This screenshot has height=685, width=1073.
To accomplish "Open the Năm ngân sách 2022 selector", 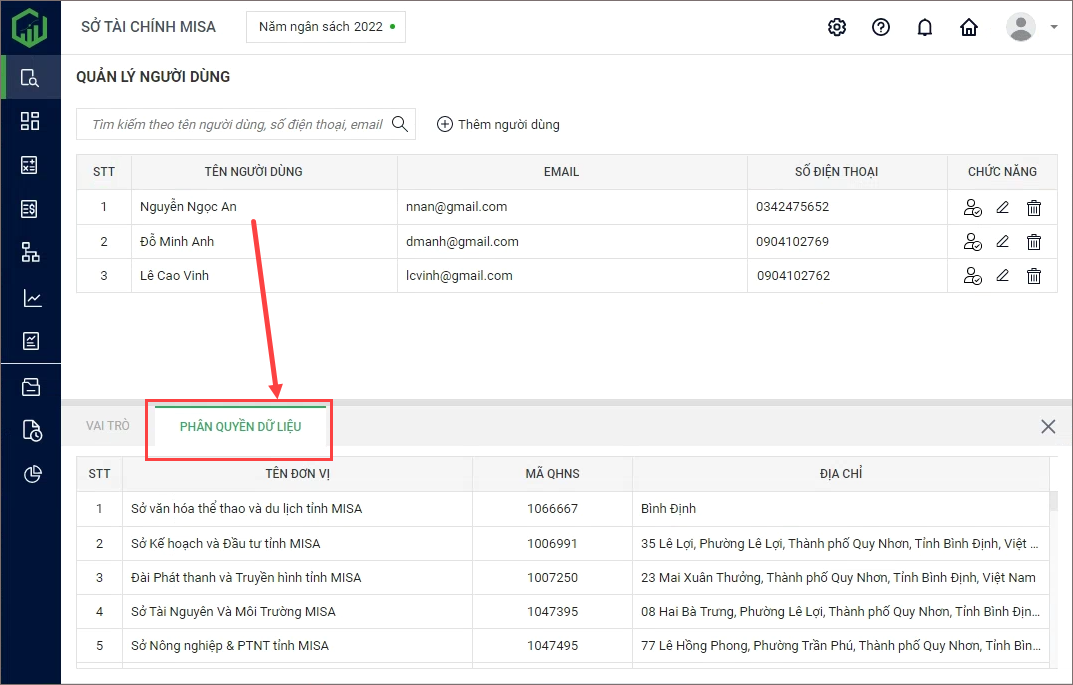I will coord(326,27).
